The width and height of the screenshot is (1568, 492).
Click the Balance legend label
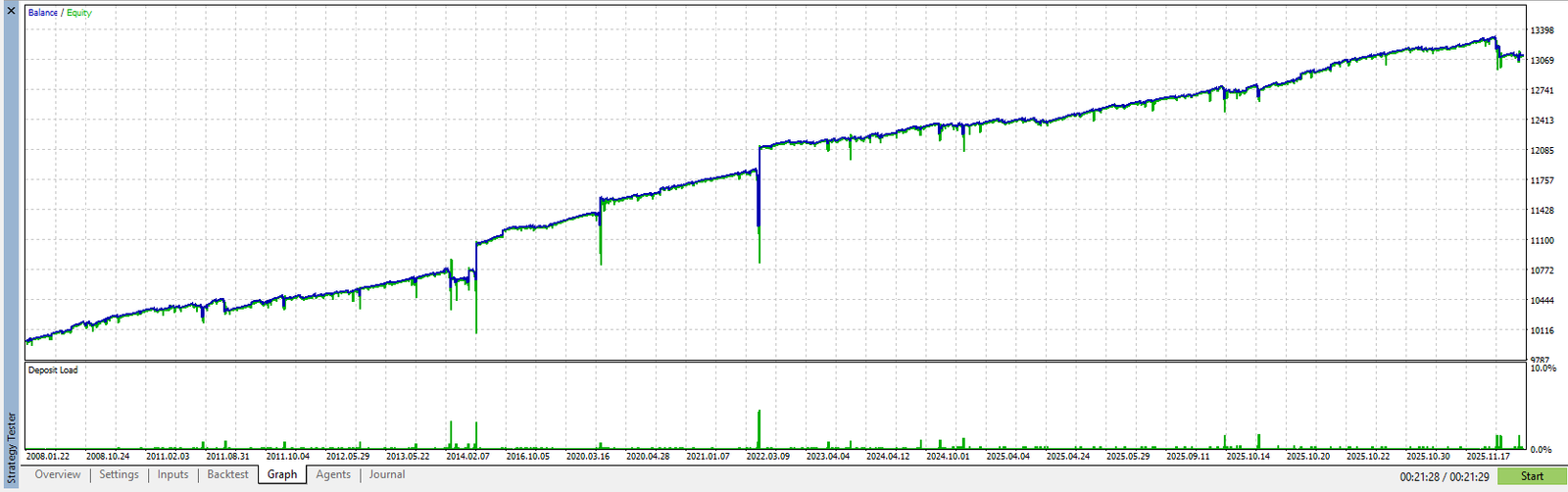(x=42, y=13)
